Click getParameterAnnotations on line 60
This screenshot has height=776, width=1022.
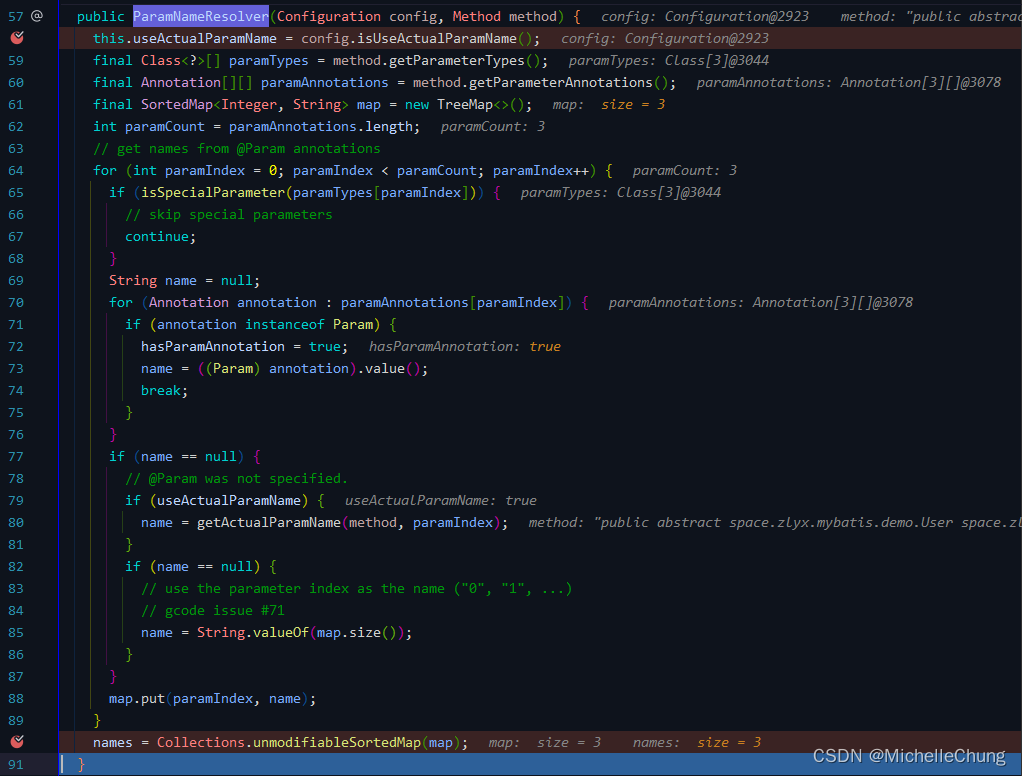561,83
